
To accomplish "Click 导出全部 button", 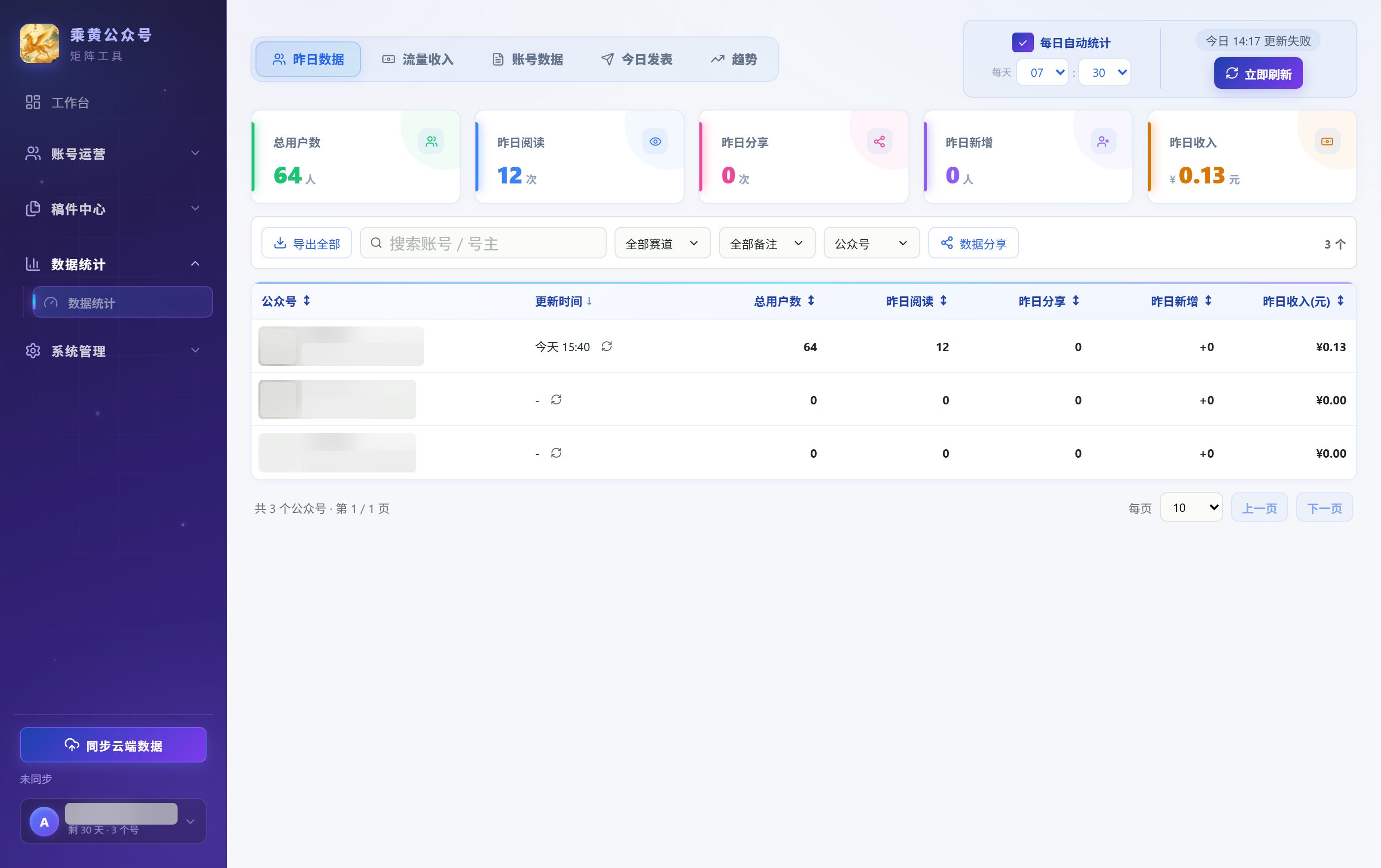I will pos(306,243).
